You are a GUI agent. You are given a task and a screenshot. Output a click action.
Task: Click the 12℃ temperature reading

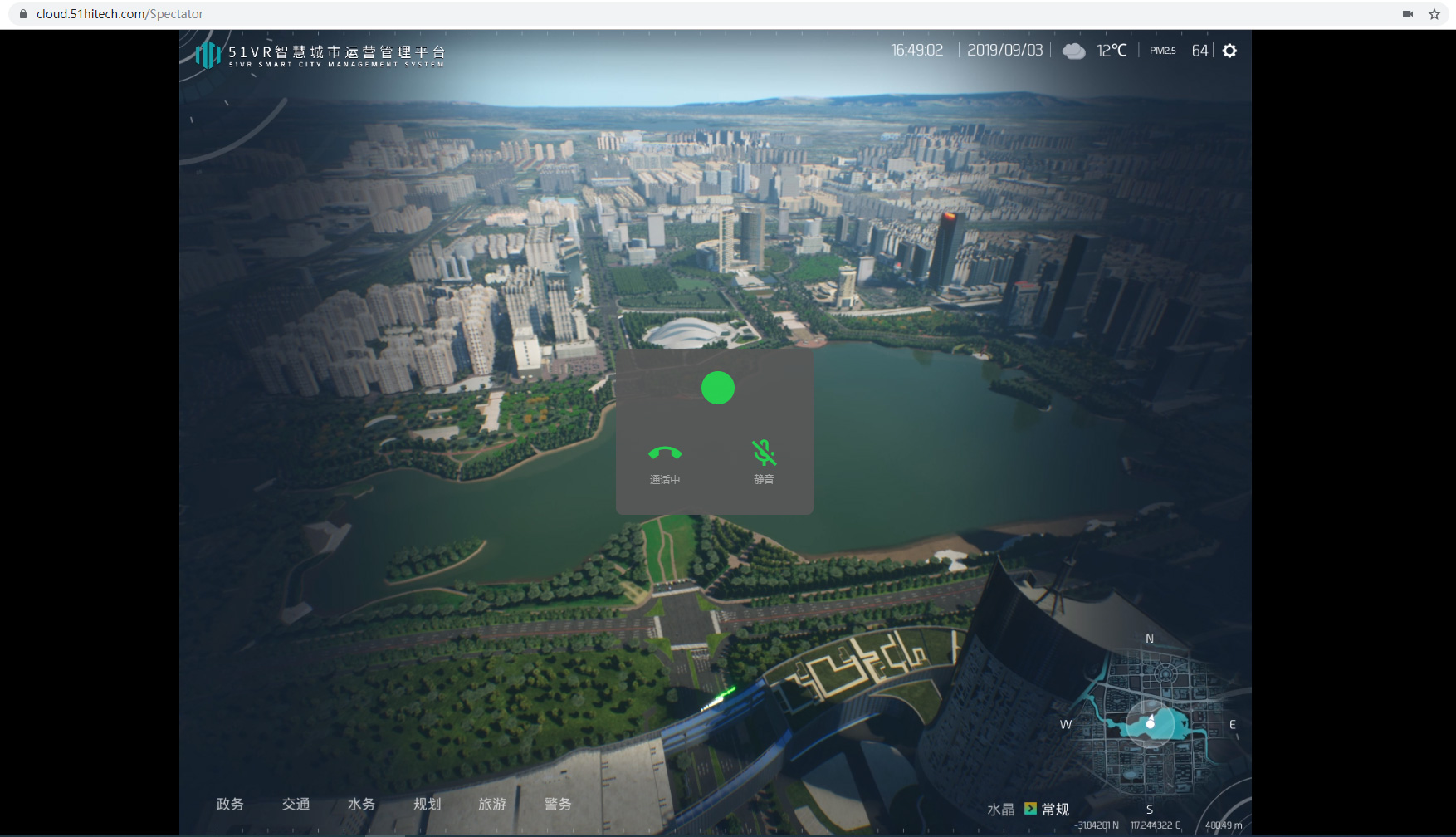[x=1112, y=51]
